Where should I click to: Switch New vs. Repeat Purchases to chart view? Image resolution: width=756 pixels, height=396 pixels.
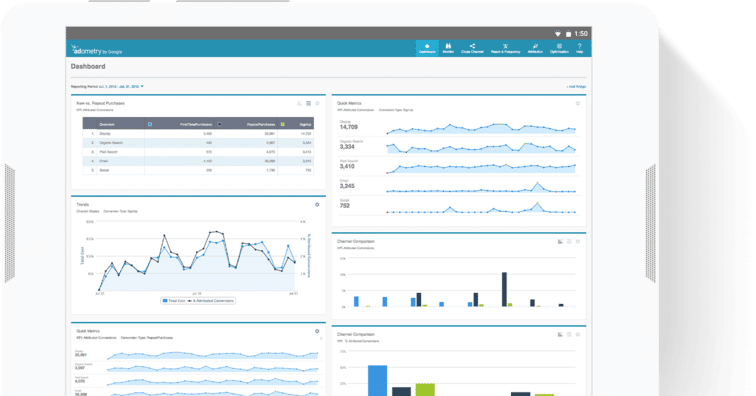[299, 103]
